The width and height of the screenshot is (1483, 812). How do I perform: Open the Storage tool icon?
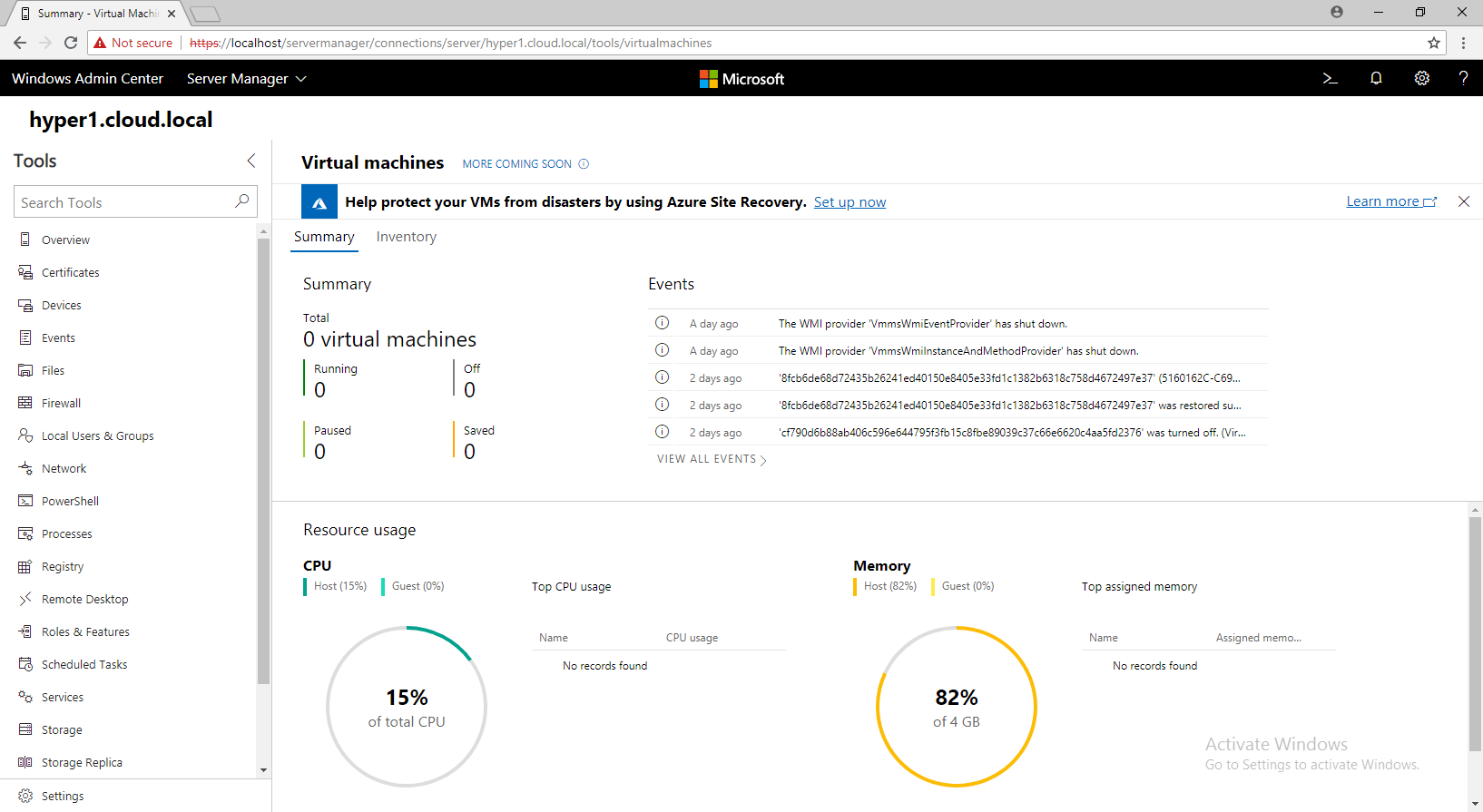click(25, 729)
